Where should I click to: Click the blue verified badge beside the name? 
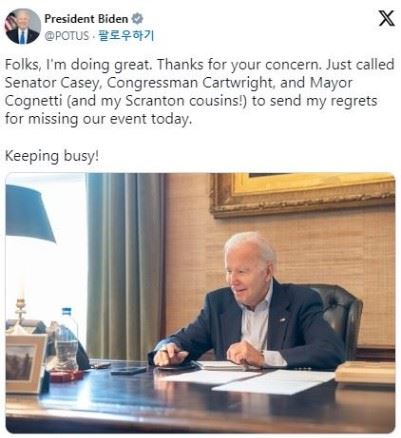137,19
